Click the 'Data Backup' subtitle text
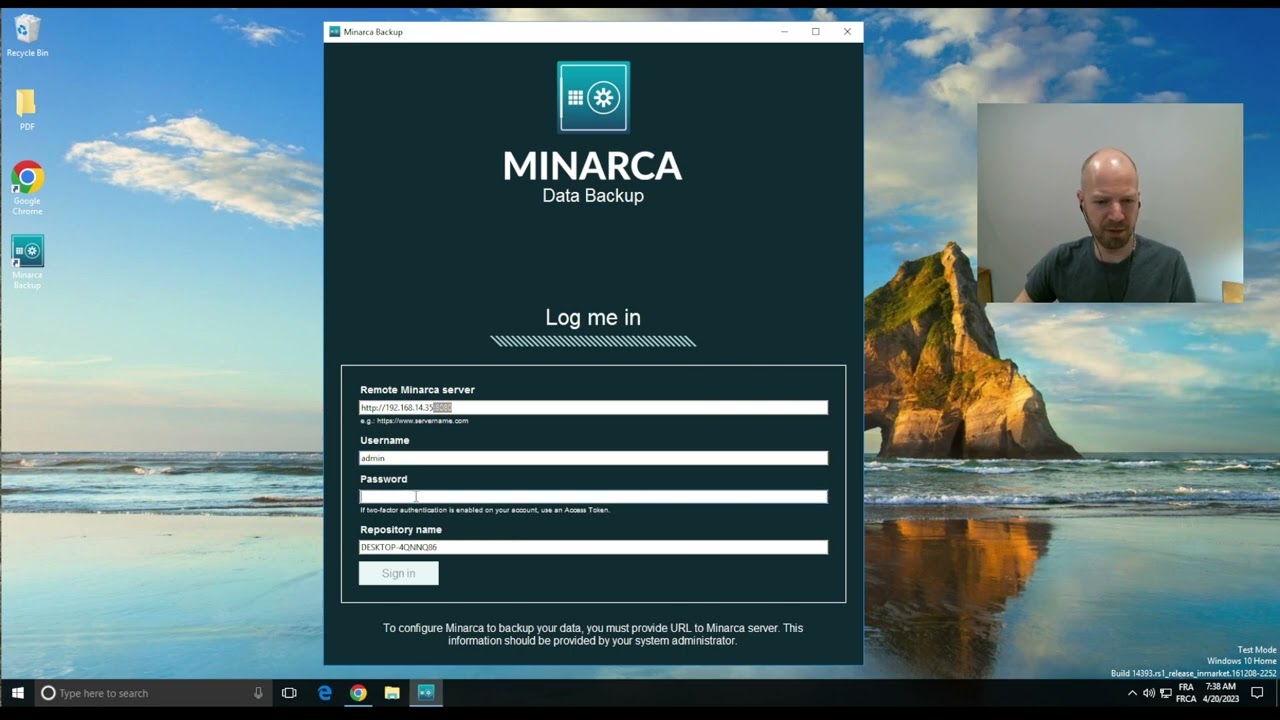The height and width of the screenshot is (720, 1280). tap(593, 196)
